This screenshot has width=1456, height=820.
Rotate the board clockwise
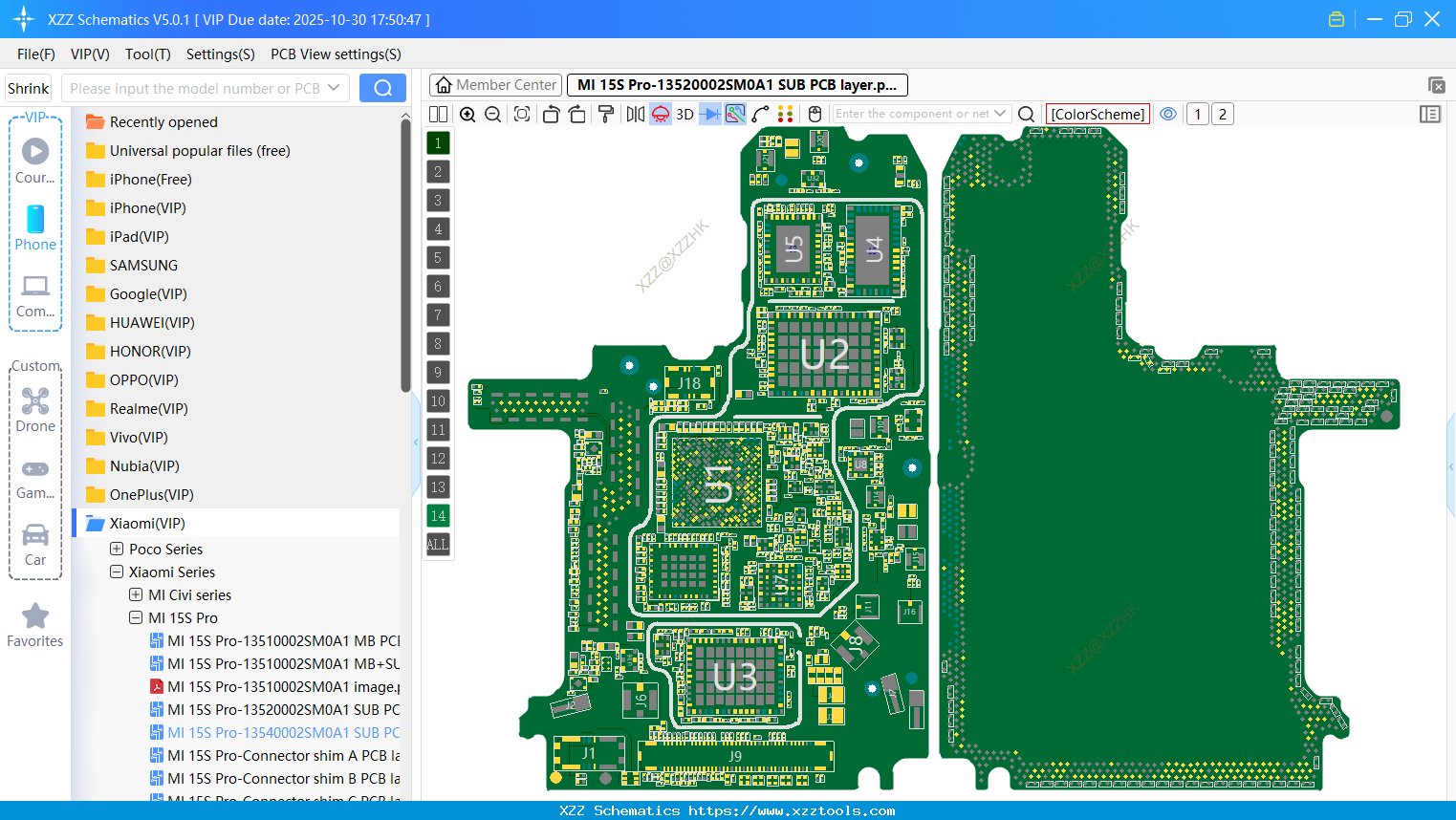576,114
